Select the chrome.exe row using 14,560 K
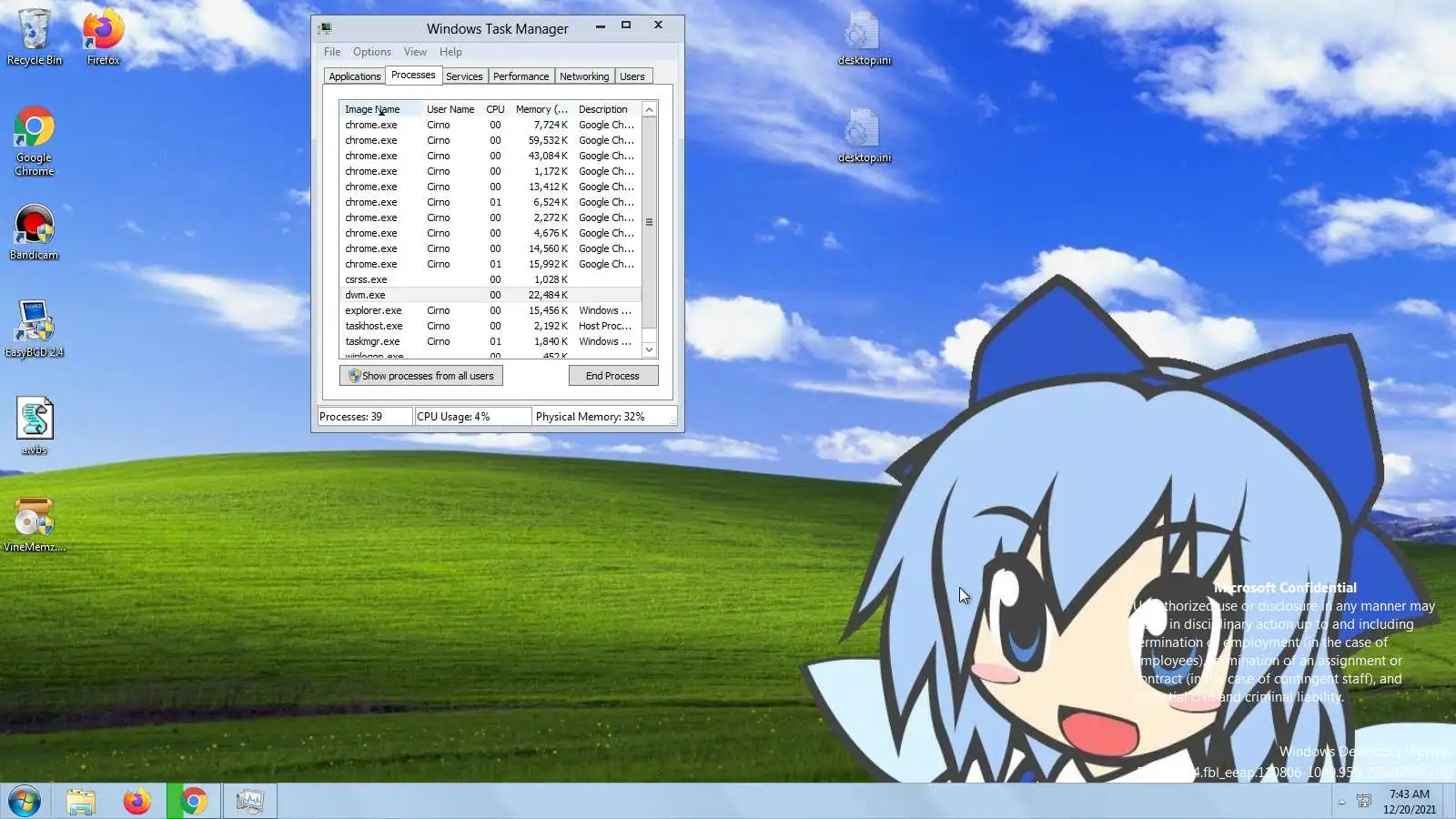The width and height of the screenshot is (1456, 819). (490, 249)
